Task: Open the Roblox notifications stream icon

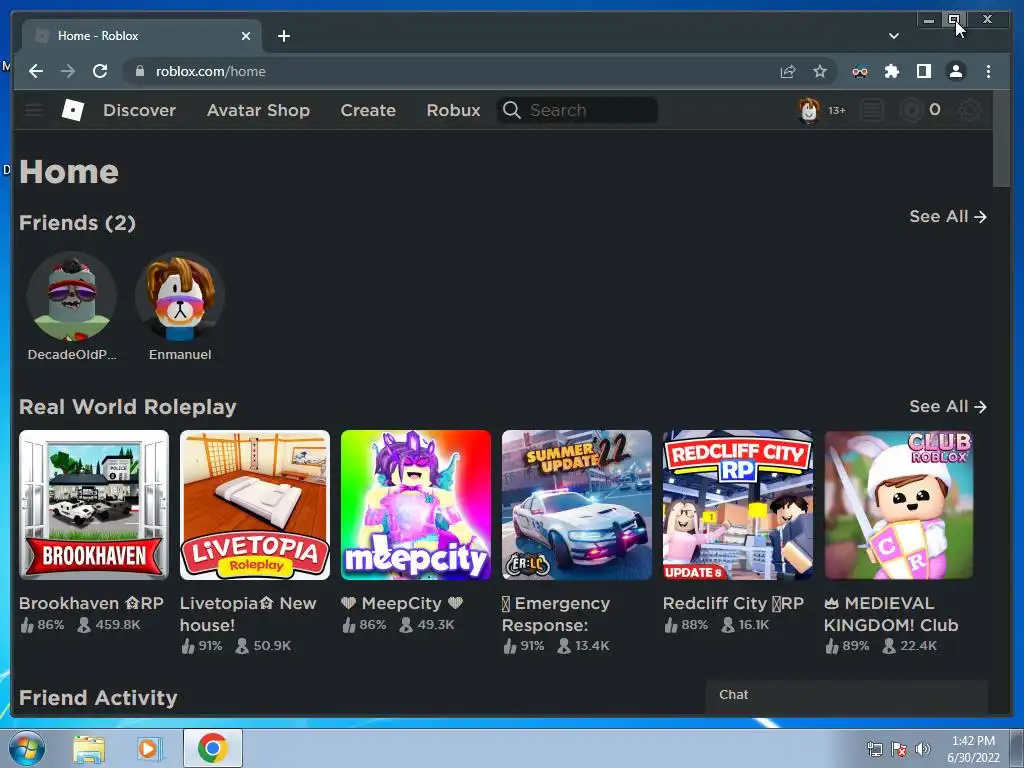Action: pyautogui.click(x=872, y=110)
